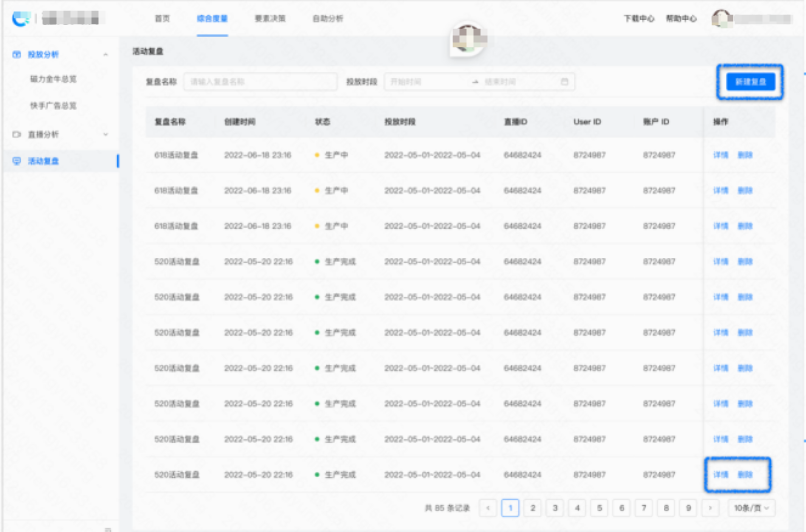The width and height of the screenshot is (806, 532).
Task: Navigate to page 8
Action: click(x=666, y=508)
